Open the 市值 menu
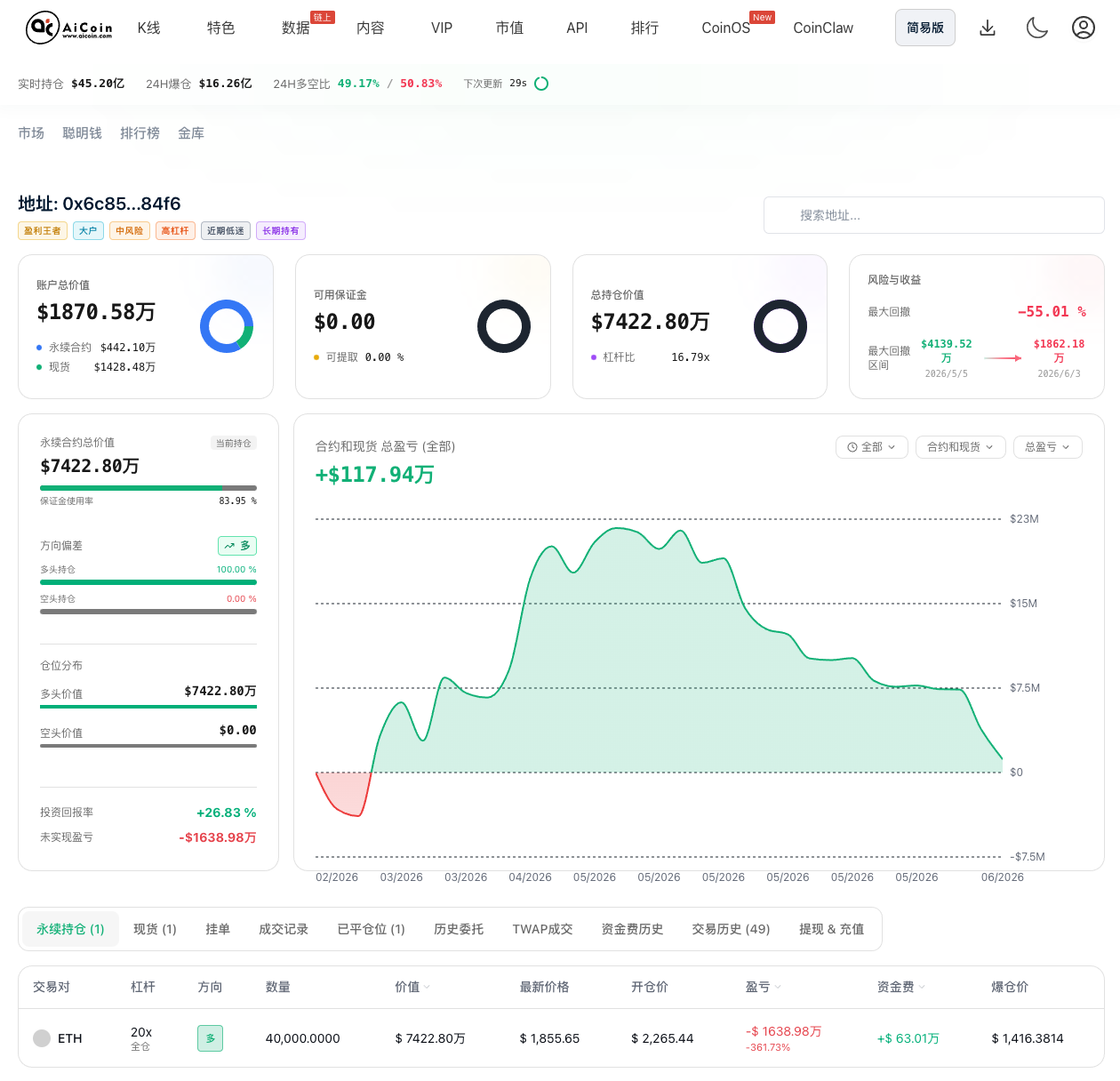This screenshot has width=1120, height=1081. 509,28
